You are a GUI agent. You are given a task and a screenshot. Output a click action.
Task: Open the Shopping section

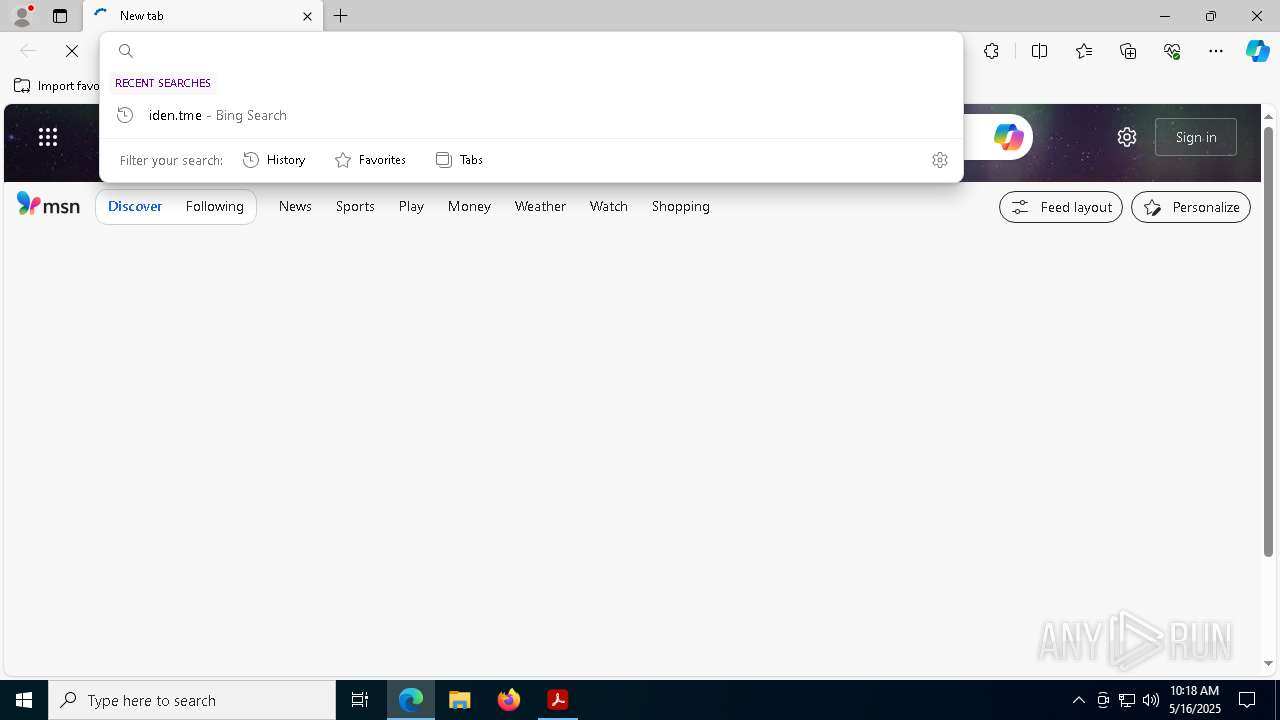coord(681,206)
